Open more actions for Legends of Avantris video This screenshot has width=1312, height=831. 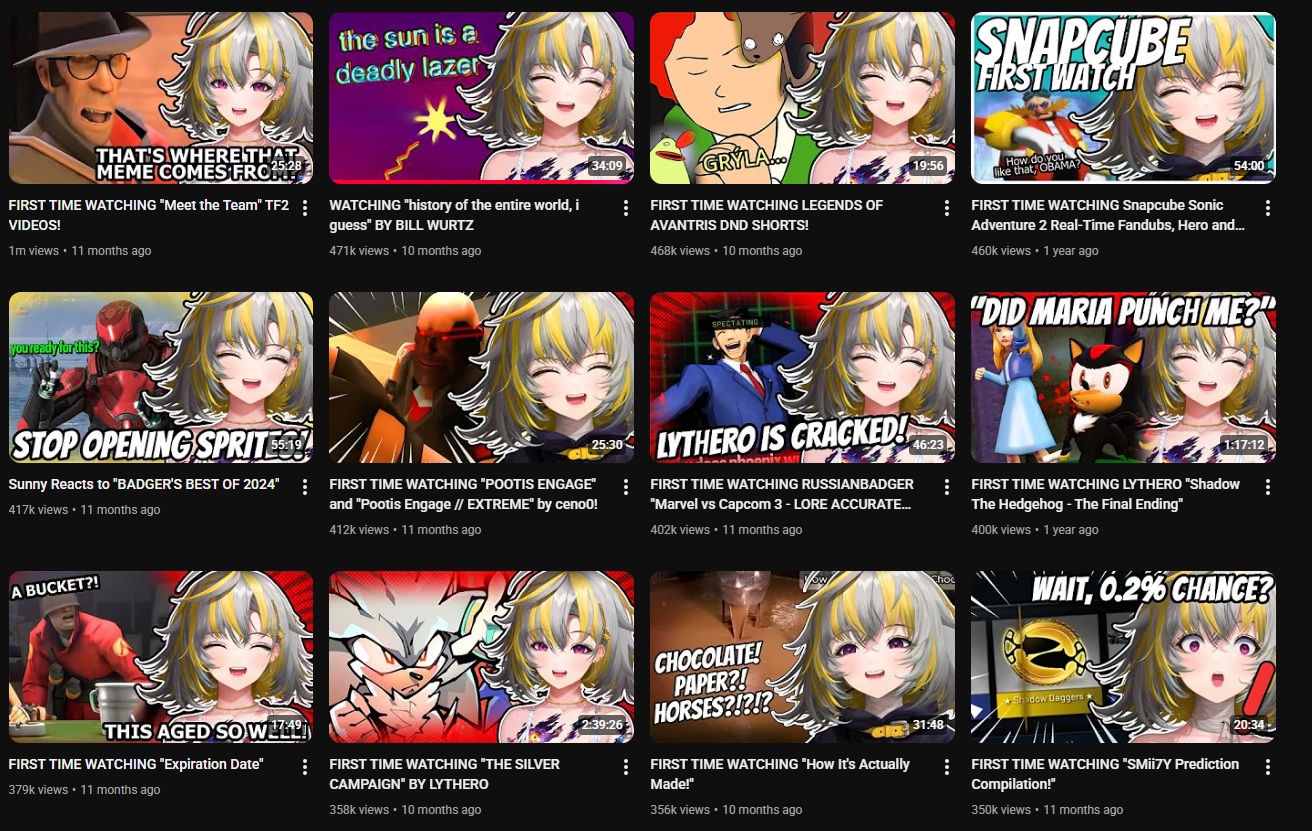click(x=947, y=208)
